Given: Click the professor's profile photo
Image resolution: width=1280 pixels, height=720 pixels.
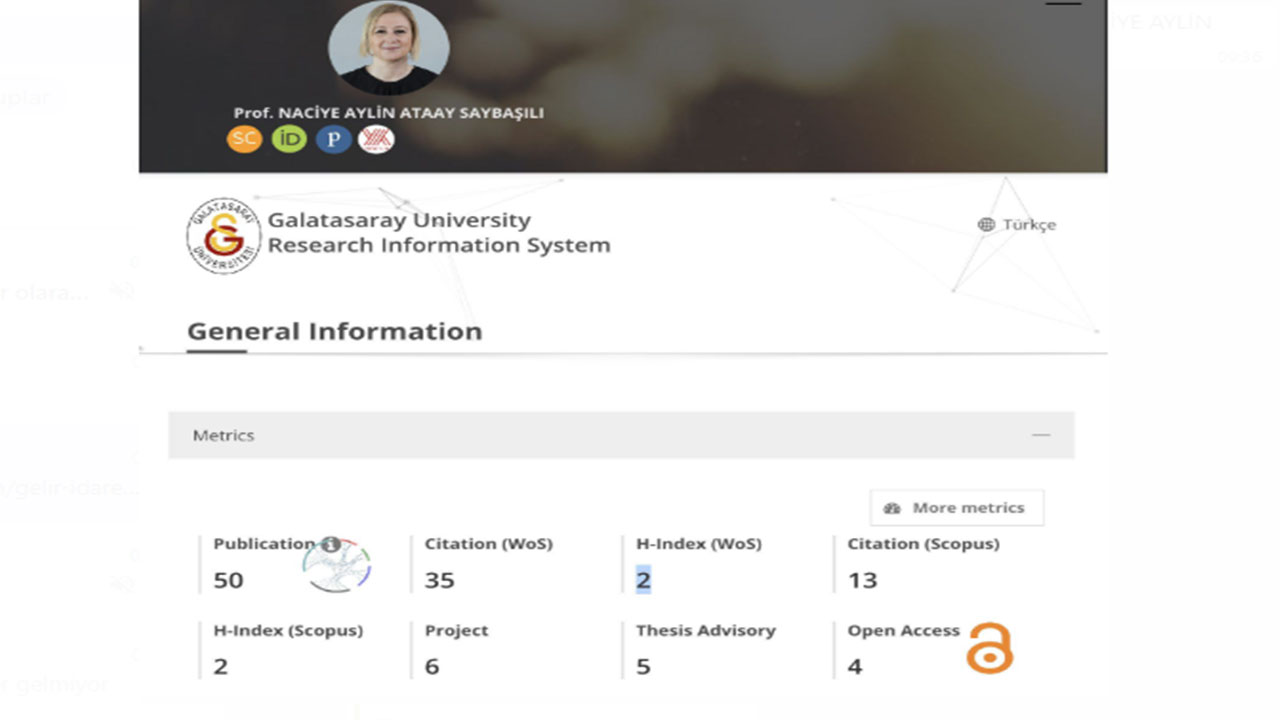Looking at the screenshot, I should [388, 48].
